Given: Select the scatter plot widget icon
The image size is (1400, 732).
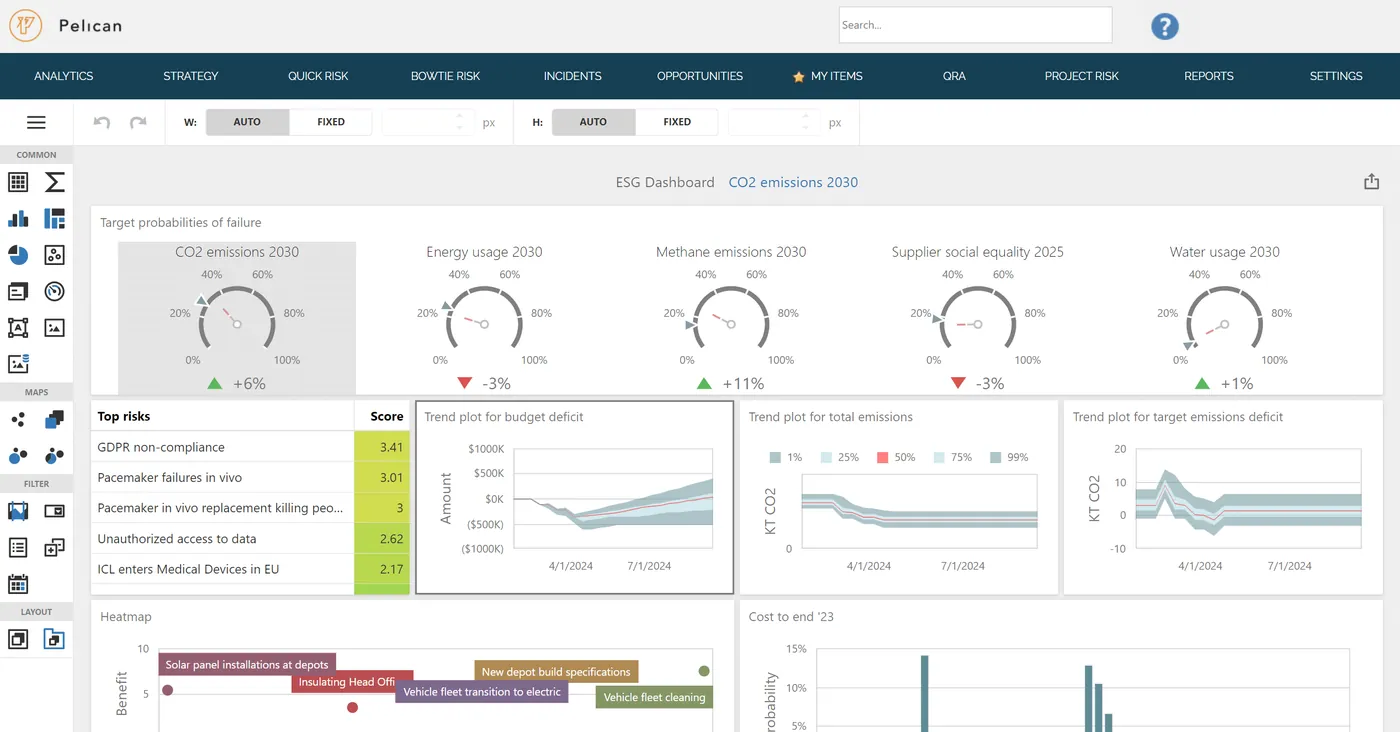Looking at the screenshot, I should pyautogui.click(x=55, y=255).
